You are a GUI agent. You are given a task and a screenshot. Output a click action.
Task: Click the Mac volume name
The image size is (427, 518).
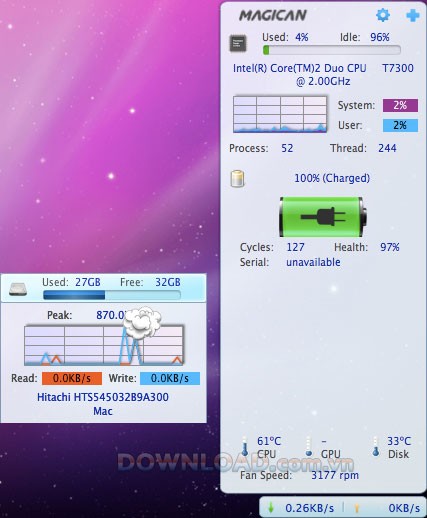tap(103, 411)
